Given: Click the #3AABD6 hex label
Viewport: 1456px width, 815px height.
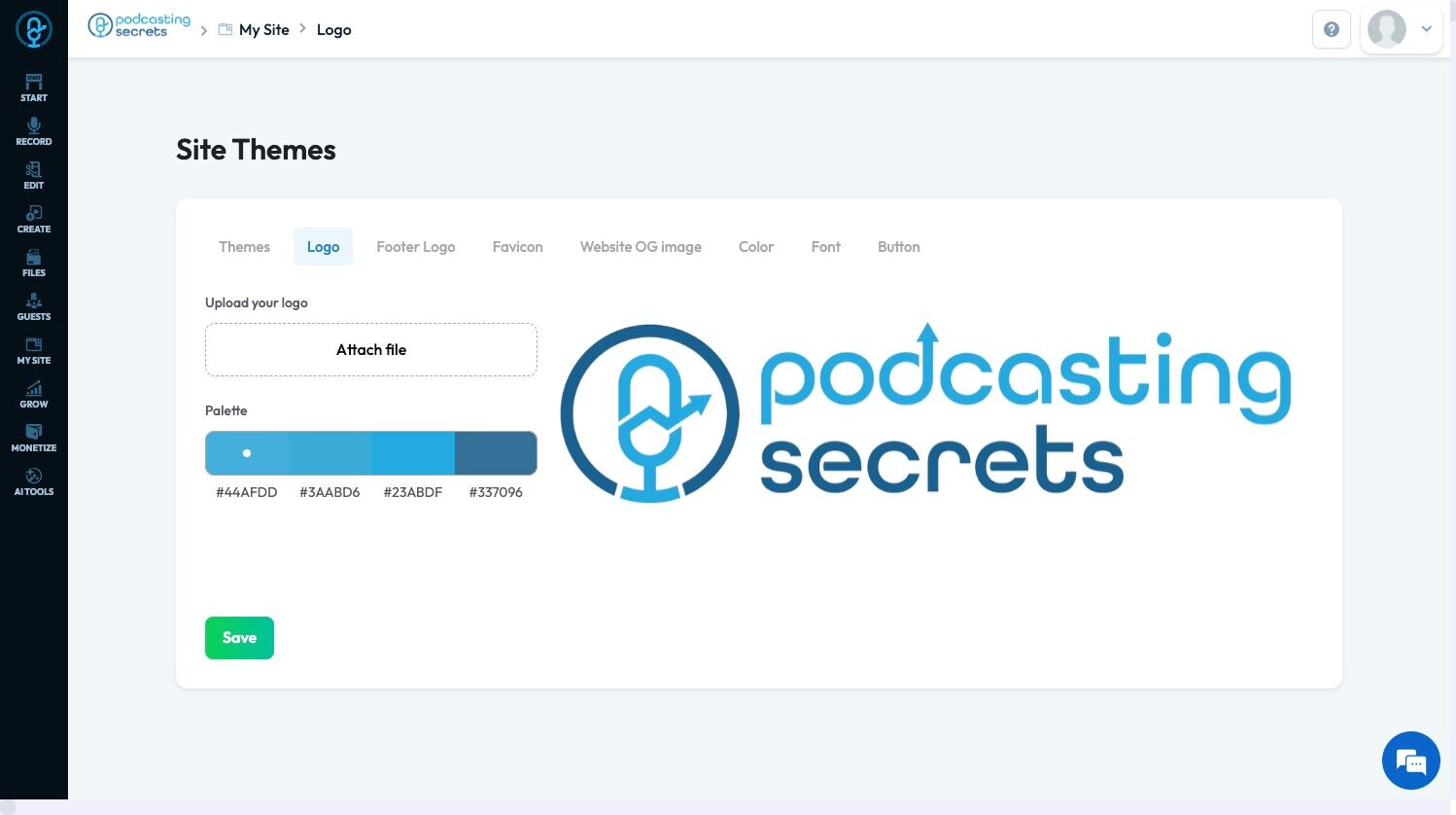Looking at the screenshot, I should (x=329, y=492).
